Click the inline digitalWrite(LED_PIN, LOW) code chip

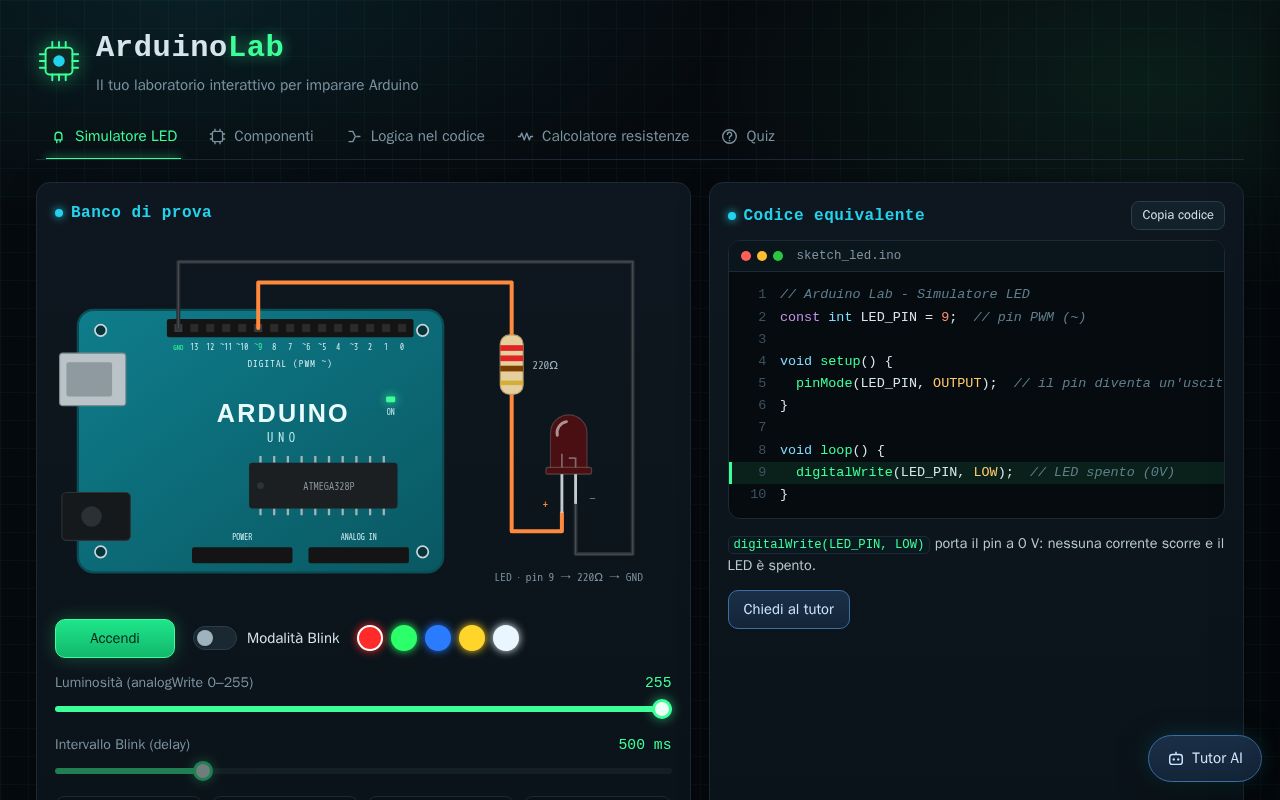[829, 544]
